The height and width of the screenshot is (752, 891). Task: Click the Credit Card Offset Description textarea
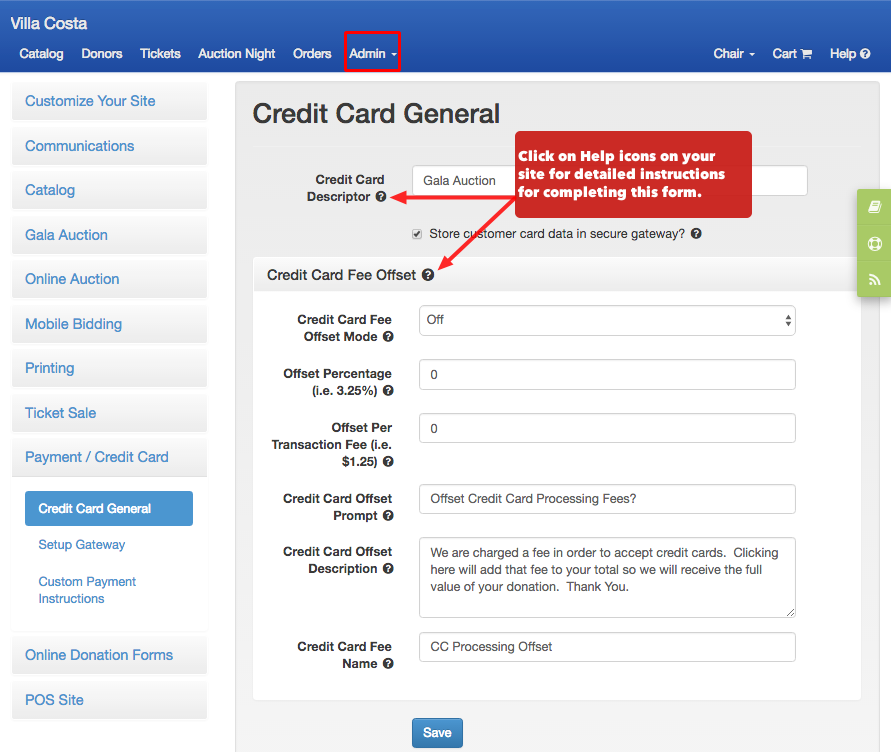(x=607, y=577)
